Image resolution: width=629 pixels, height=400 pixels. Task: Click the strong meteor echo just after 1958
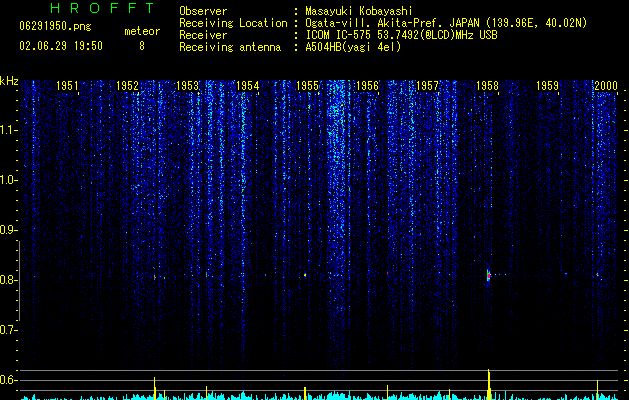pos(489,276)
